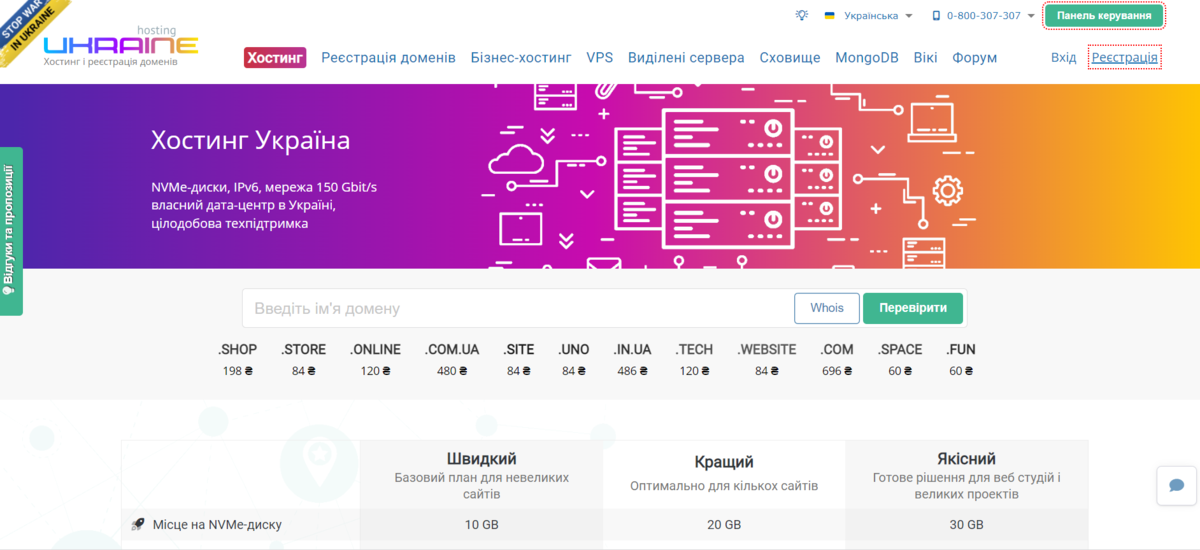Open Реєстрація доменів menu
The image size is (1200, 550).
pyautogui.click(x=388, y=57)
